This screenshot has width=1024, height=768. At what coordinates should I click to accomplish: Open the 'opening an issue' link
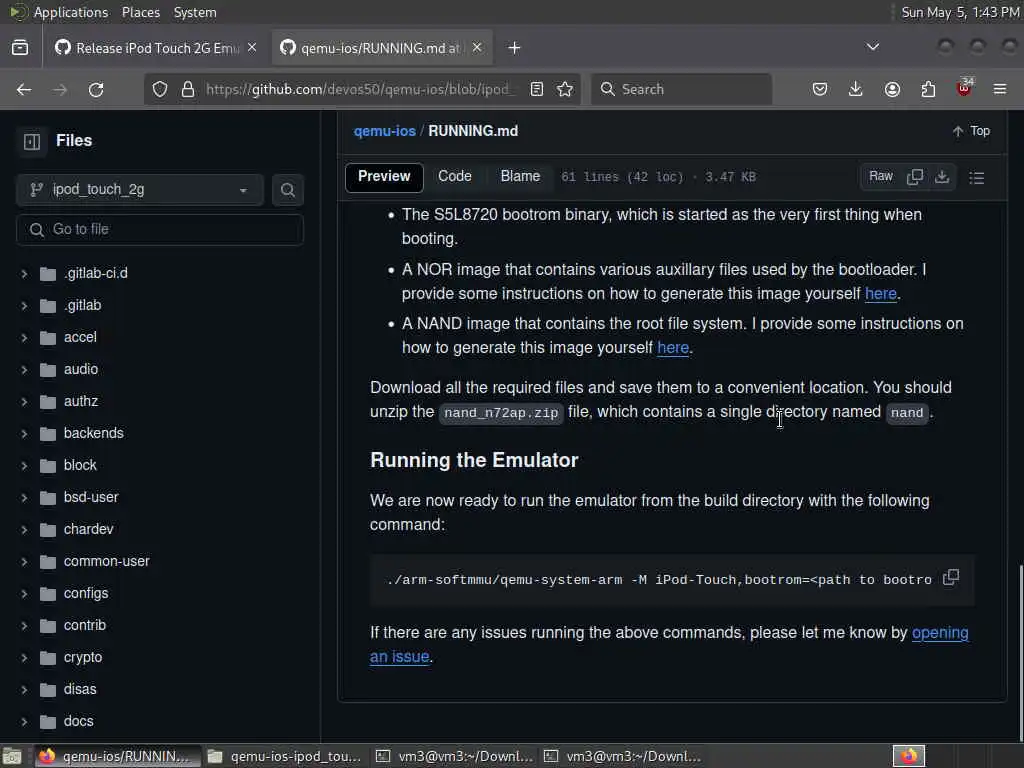click(940, 633)
